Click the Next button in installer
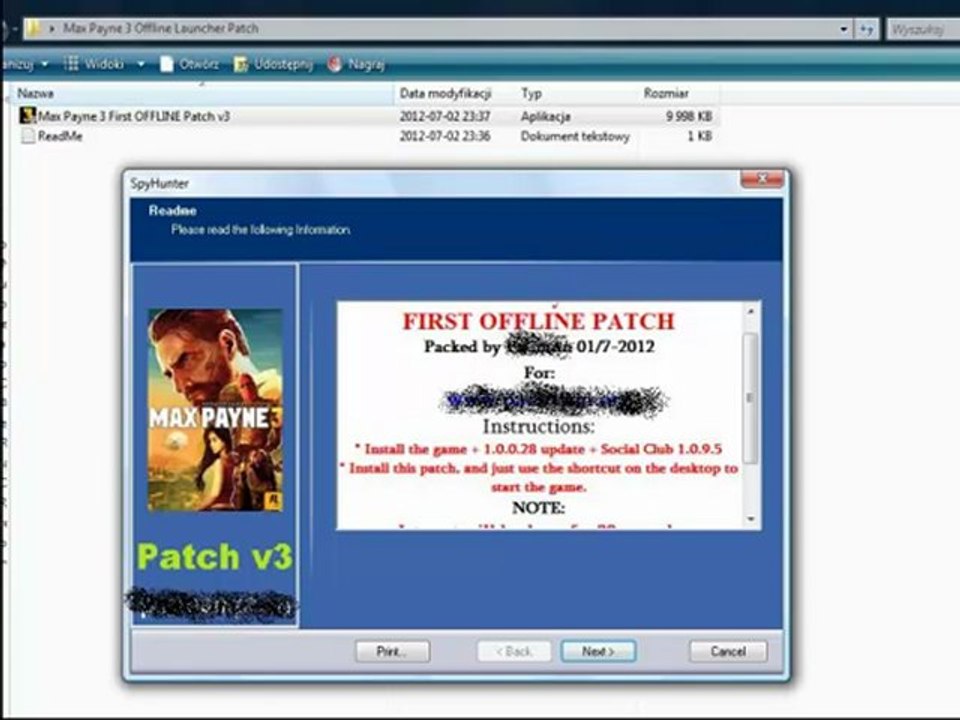The image size is (960, 720). (598, 651)
